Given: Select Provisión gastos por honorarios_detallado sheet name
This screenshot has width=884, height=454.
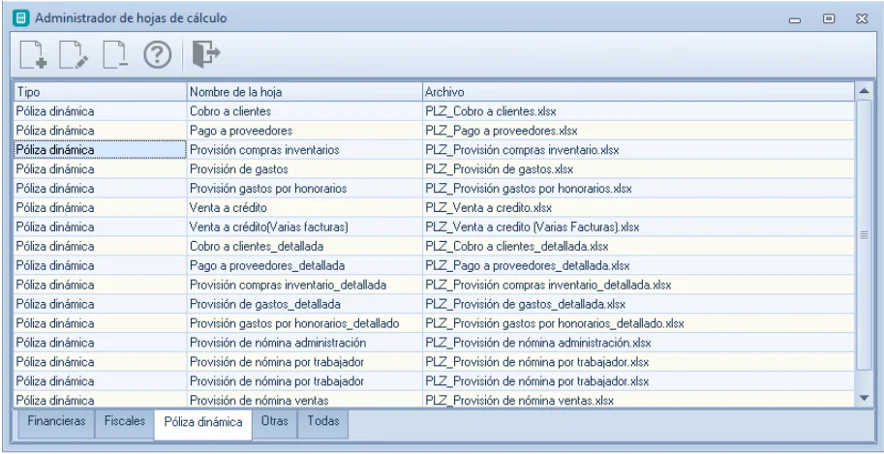Looking at the screenshot, I should (294, 323).
